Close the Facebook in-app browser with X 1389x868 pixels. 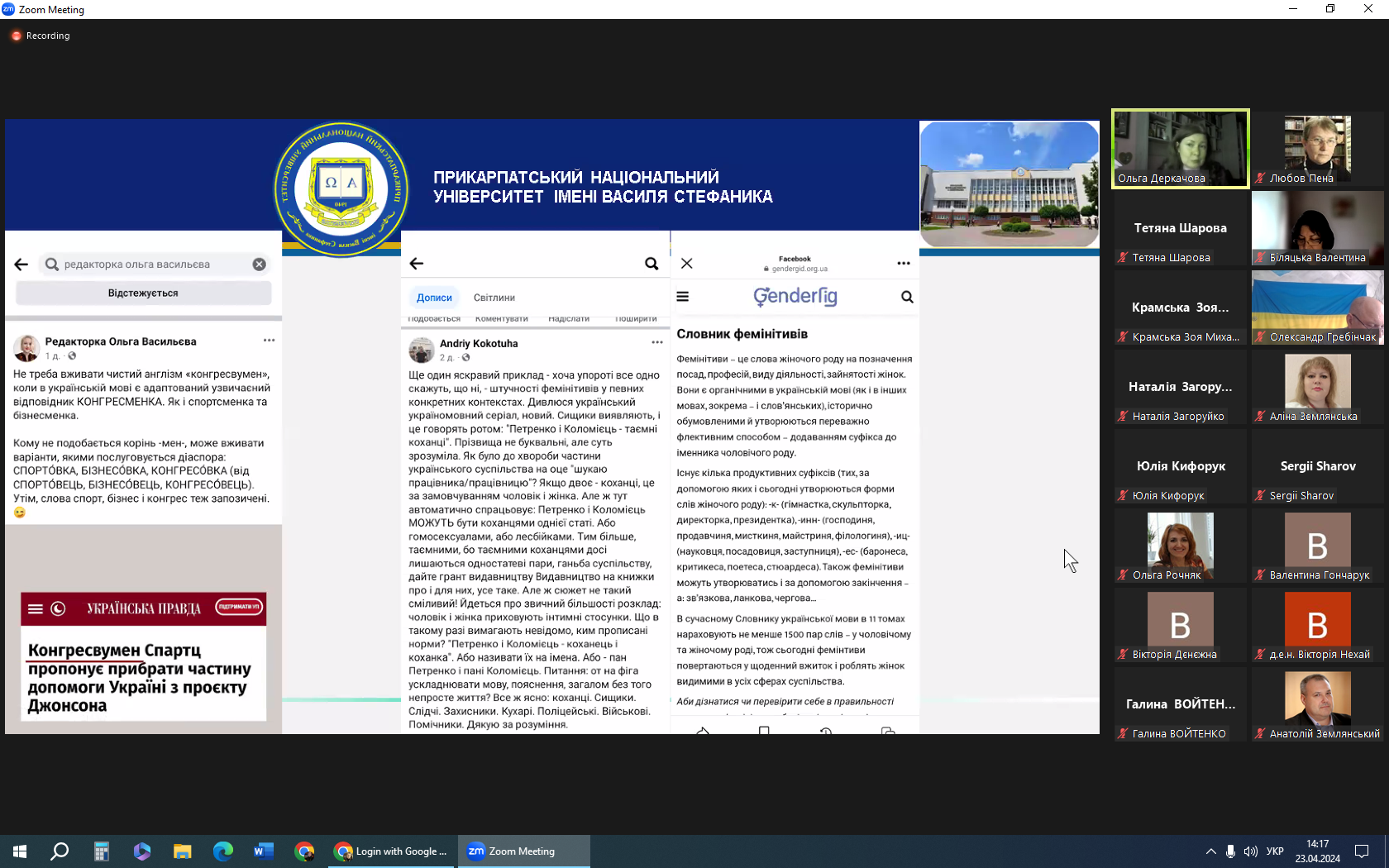(686, 264)
